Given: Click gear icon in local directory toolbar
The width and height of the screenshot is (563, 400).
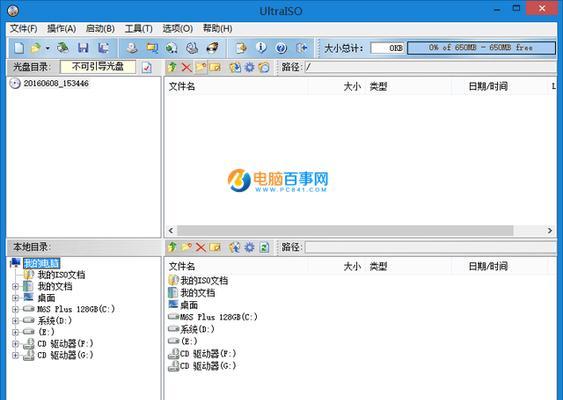Looking at the screenshot, I should click(x=250, y=247).
